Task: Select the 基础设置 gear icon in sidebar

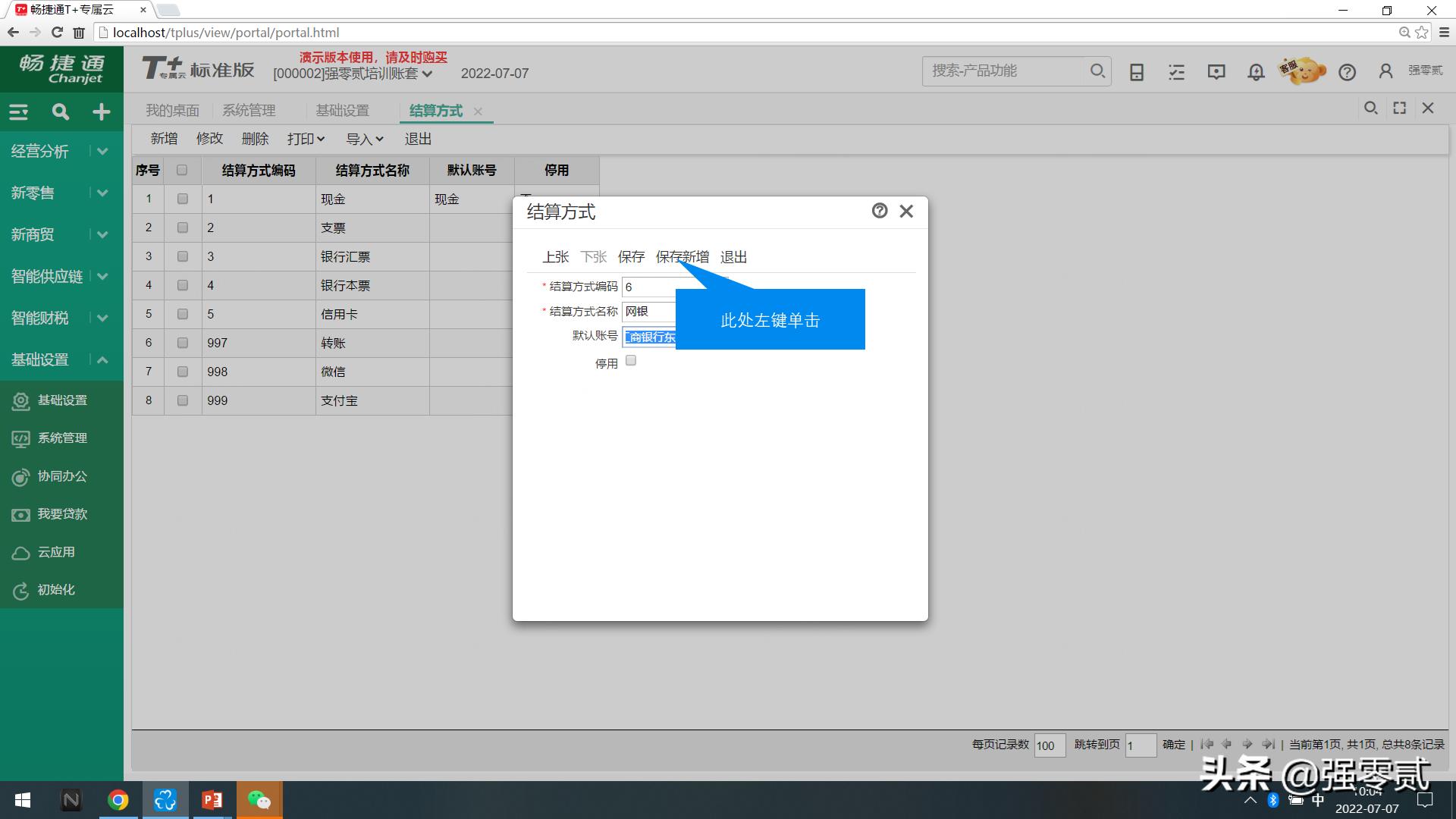Action: (x=20, y=400)
